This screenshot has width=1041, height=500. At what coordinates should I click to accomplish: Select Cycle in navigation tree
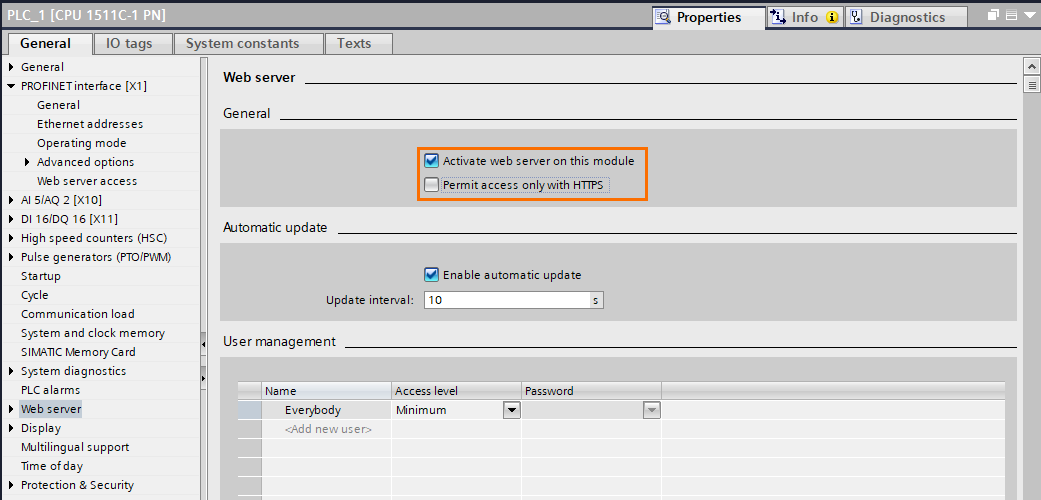click(x=35, y=295)
